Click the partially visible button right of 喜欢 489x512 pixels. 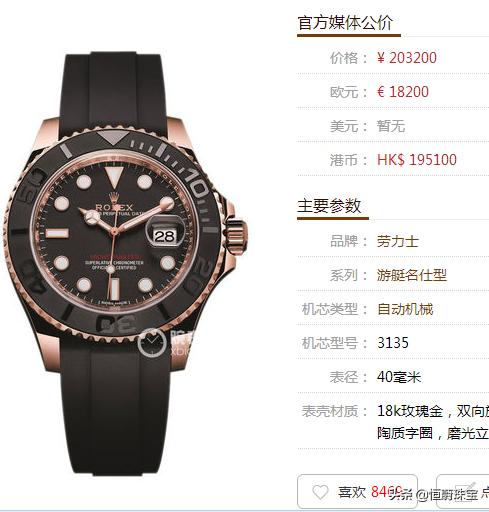pyautogui.click(x=463, y=492)
